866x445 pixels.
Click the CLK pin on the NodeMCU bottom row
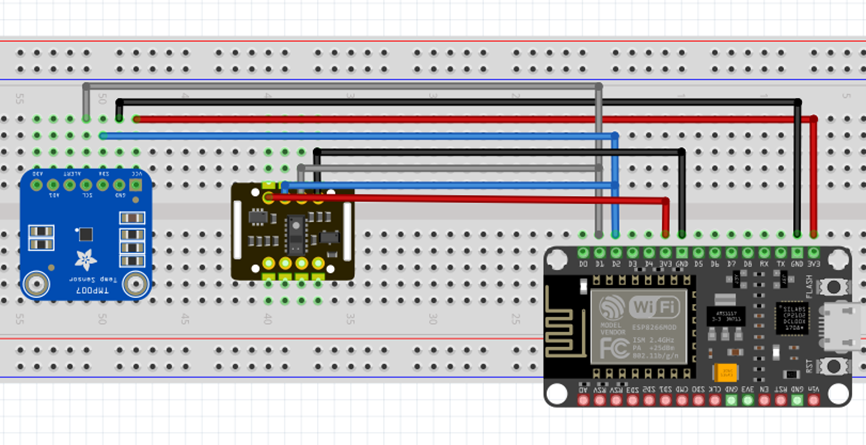coord(715,400)
